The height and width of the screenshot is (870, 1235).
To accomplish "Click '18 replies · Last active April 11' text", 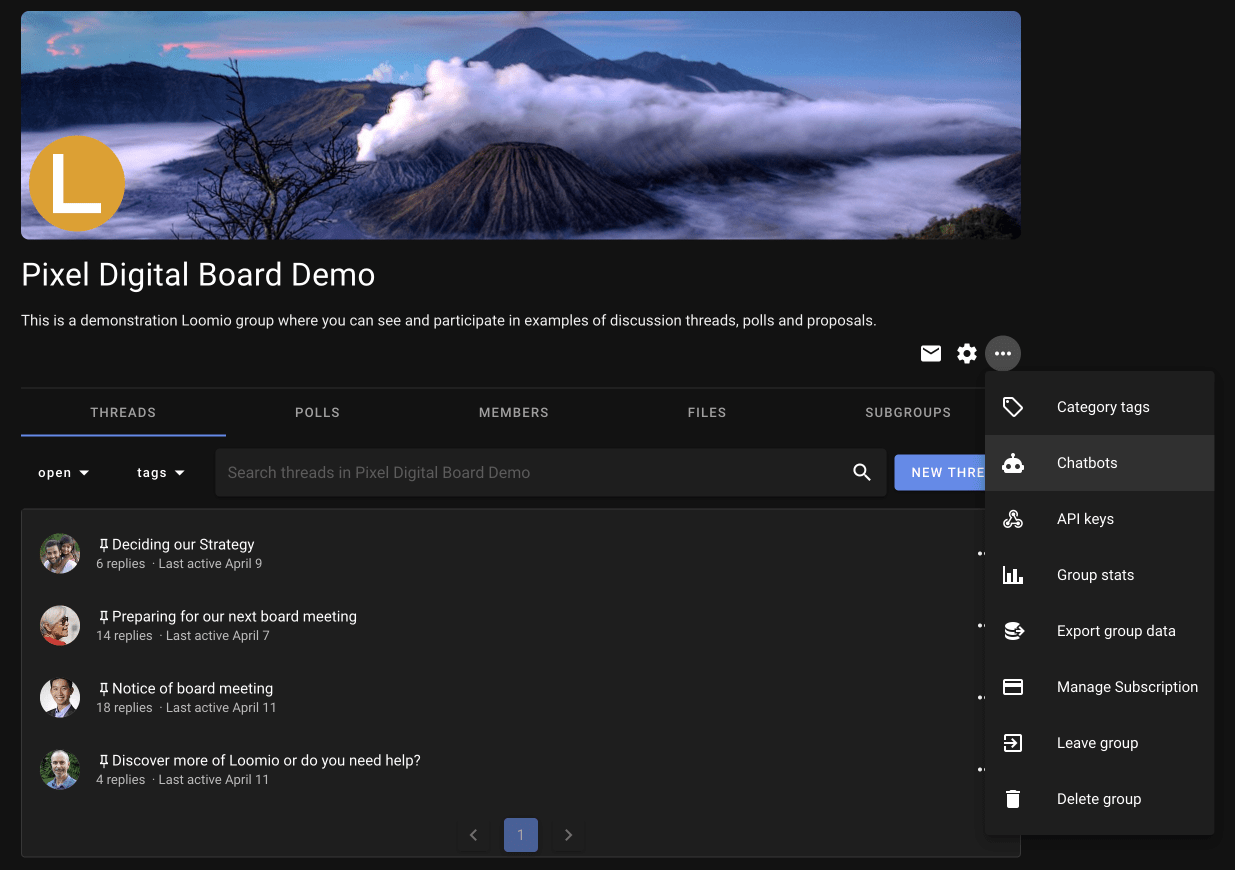I will tap(186, 708).
